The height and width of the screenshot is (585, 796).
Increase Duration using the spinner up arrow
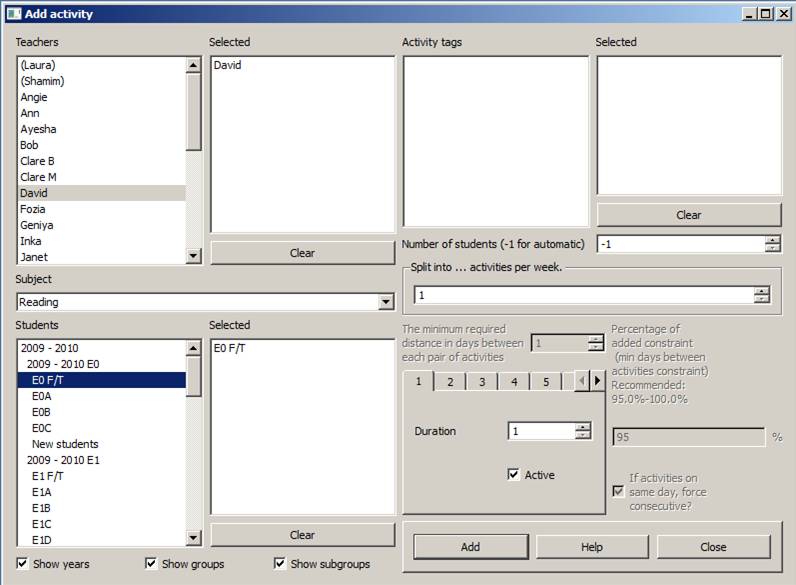pos(584,427)
